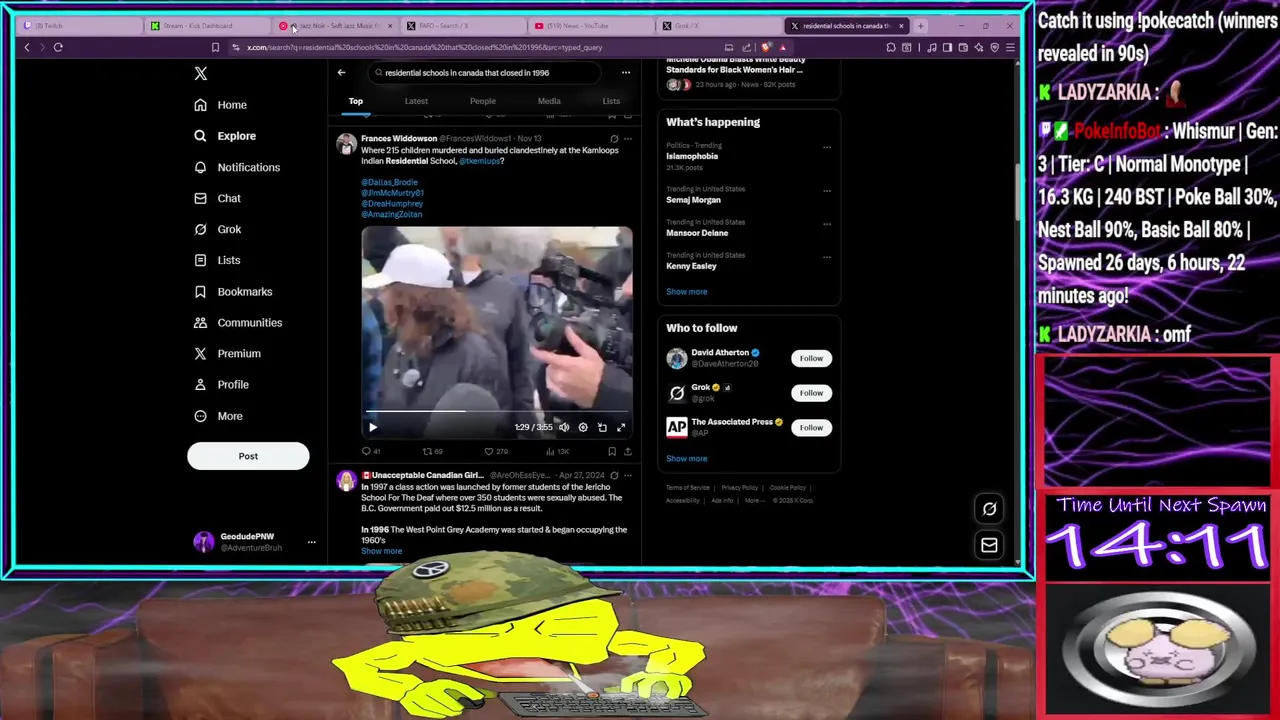Switch to Latest search tab

pos(416,101)
